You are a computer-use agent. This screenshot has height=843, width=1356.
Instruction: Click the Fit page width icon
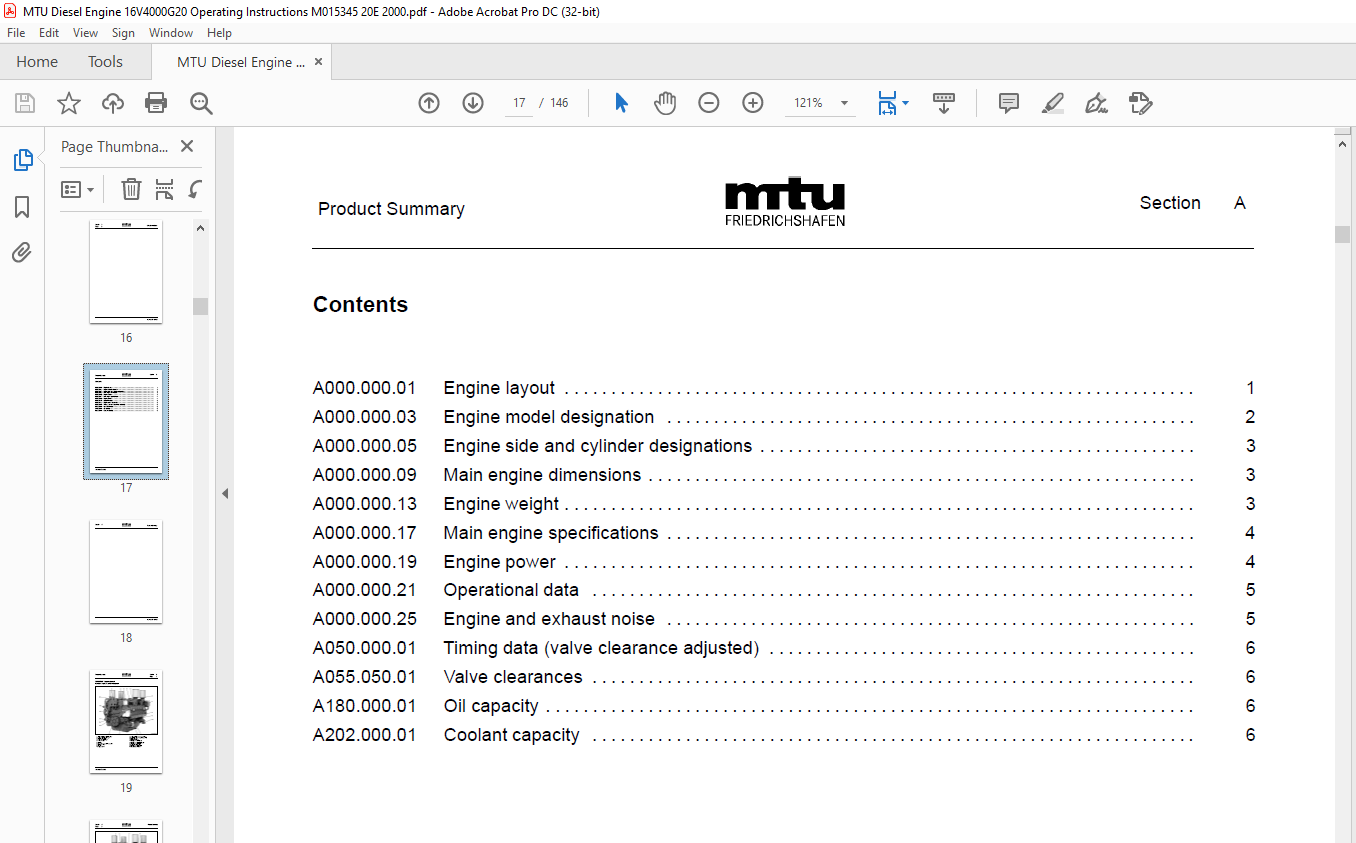click(x=887, y=103)
